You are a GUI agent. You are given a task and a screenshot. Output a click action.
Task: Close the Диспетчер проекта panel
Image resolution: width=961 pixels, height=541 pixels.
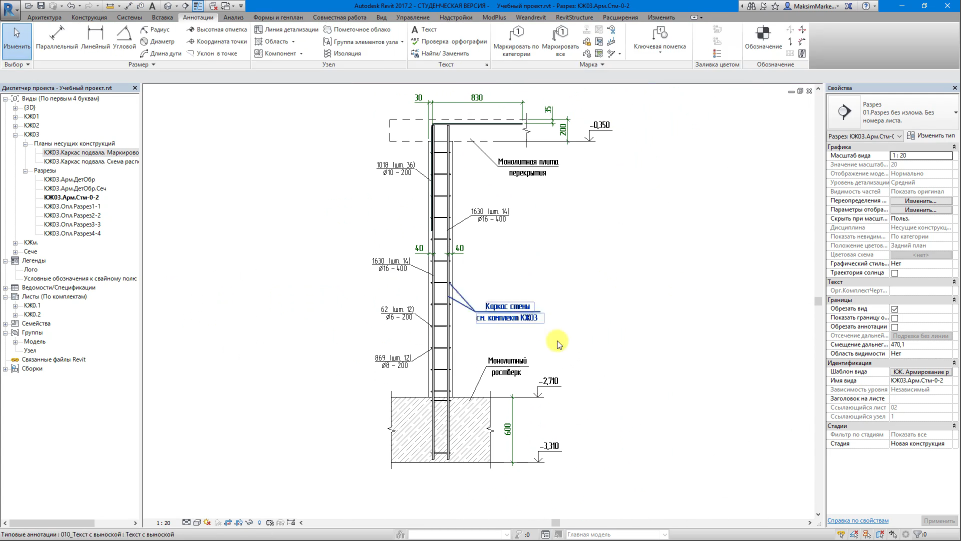point(135,88)
